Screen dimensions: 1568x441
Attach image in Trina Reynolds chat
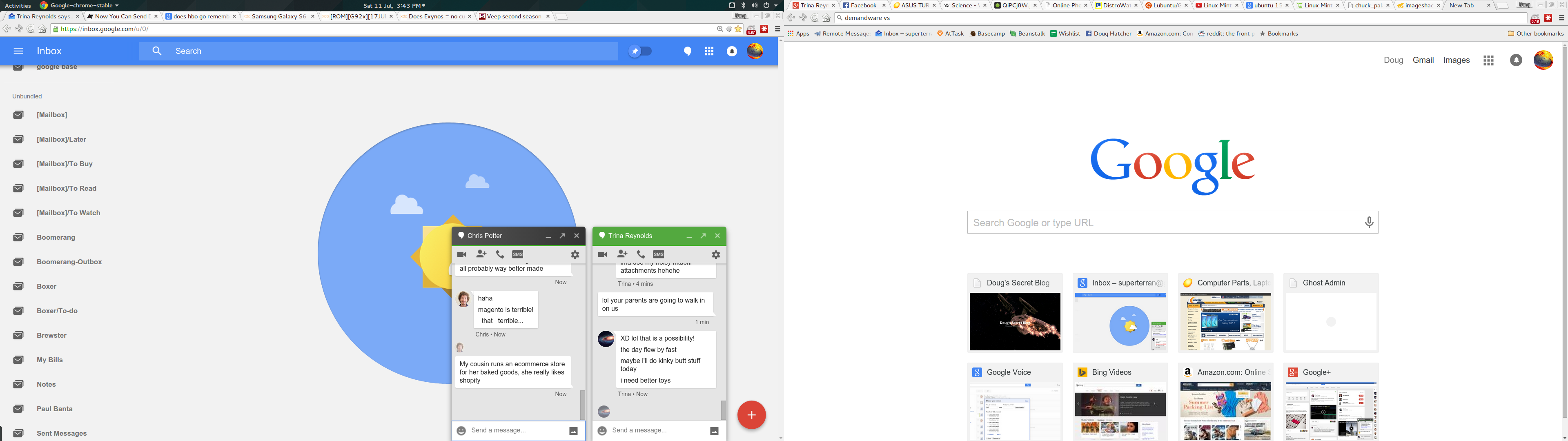715,431
